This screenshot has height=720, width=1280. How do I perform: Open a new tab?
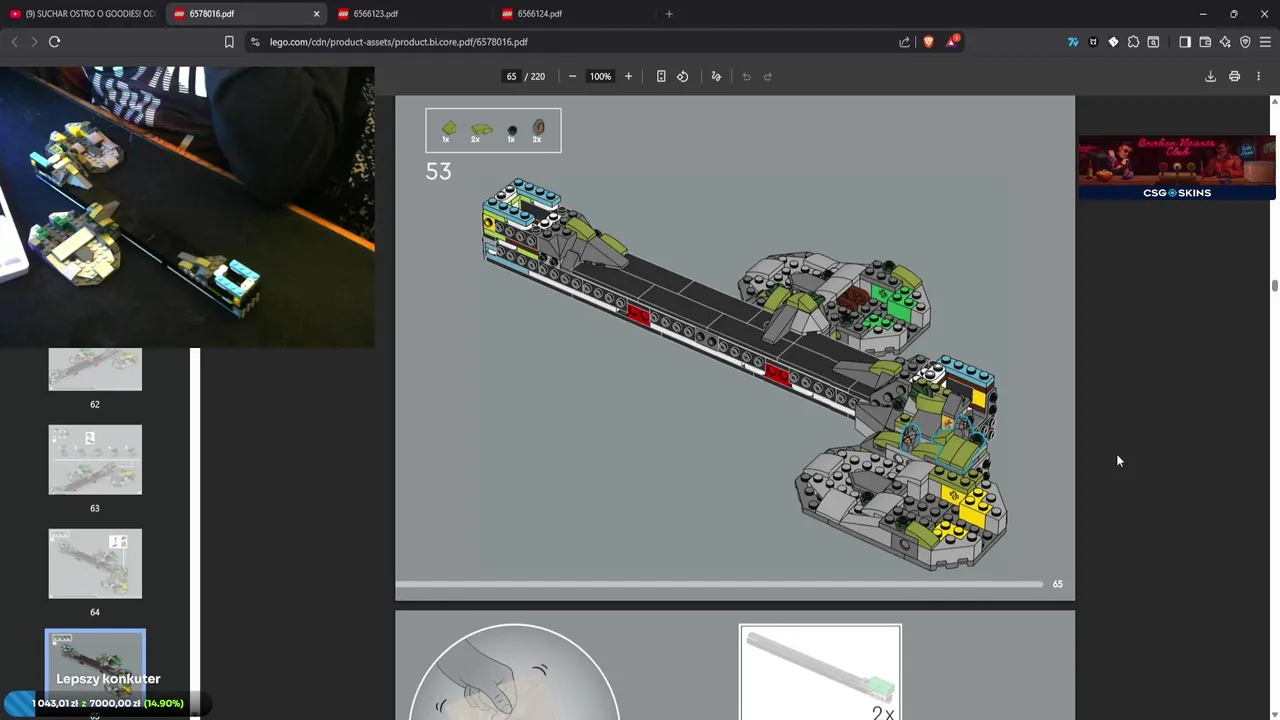point(669,14)
